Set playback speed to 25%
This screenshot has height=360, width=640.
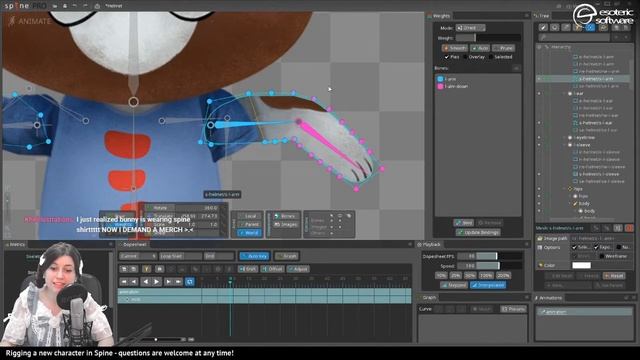(456, 276)
